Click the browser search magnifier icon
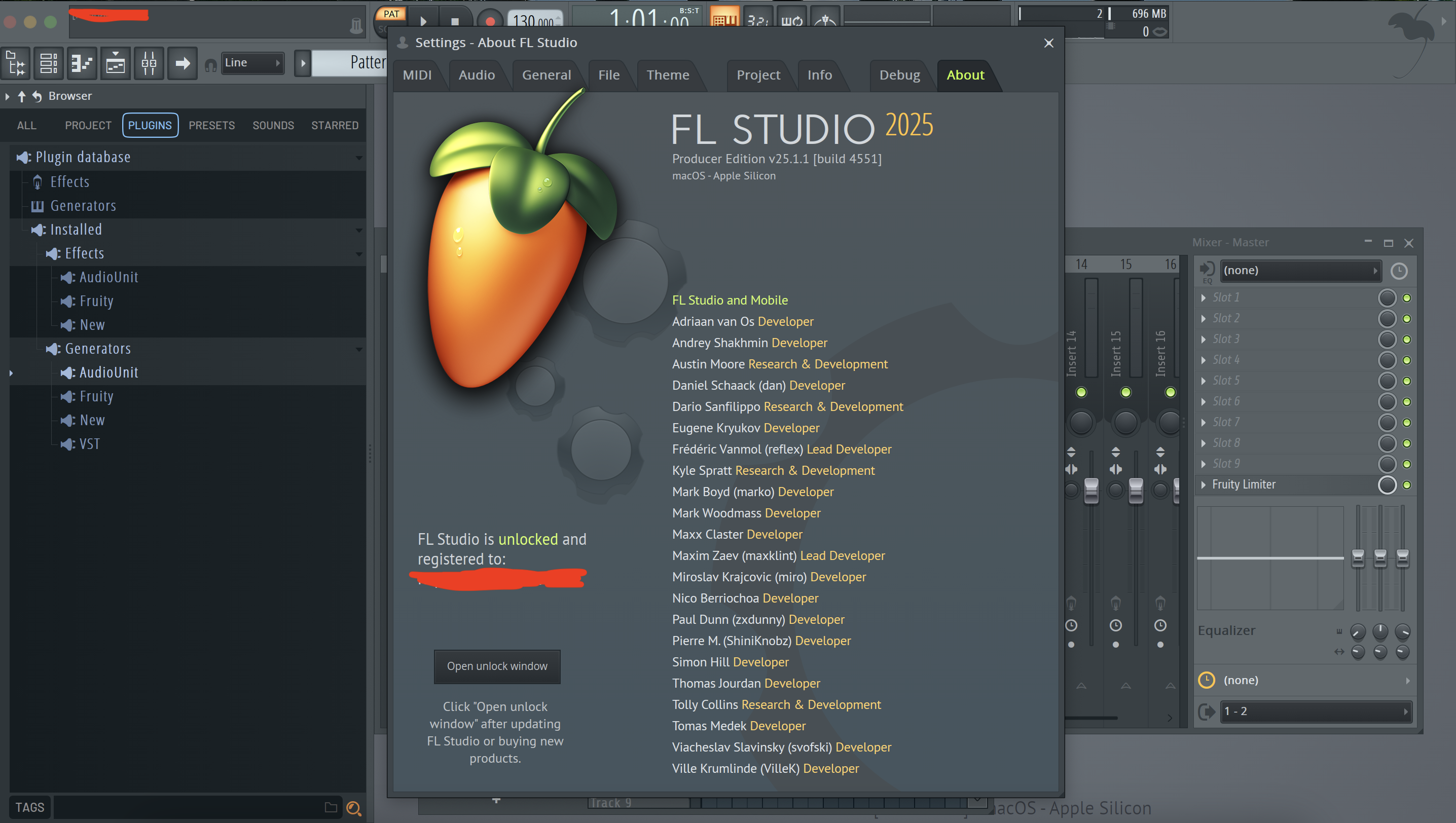1456x823 pixels. click(x=354, y=808)
